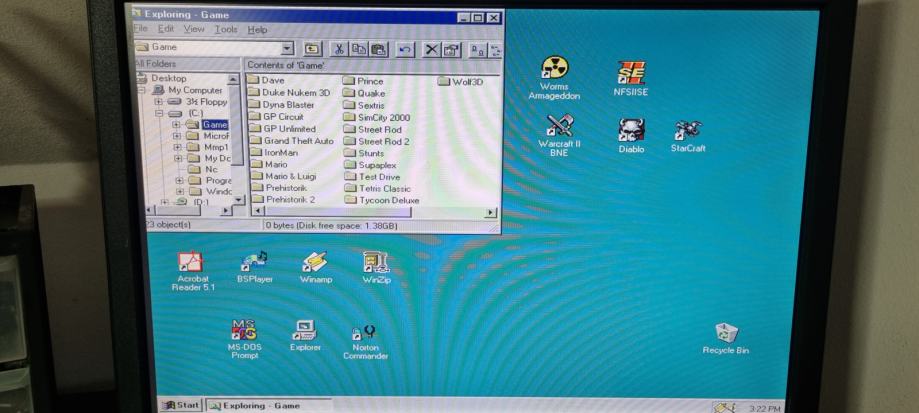Select the Recycle Bin icon
The image size is (919, 413).
tap(726, 339)
